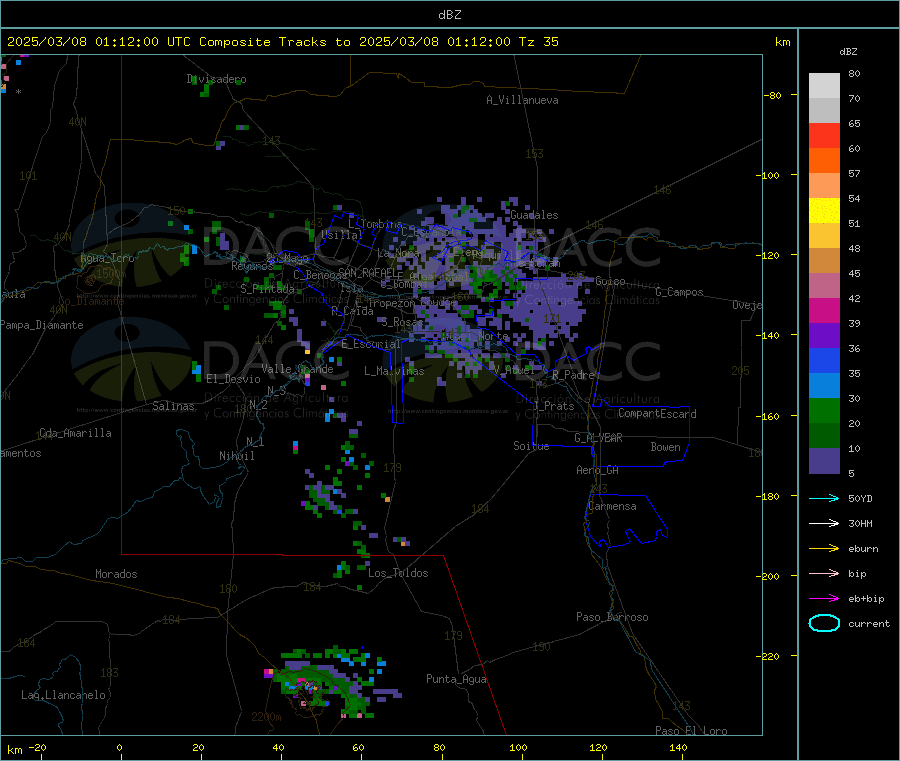
Task: Click the El_Desvio place label
Action: (233, 379)
